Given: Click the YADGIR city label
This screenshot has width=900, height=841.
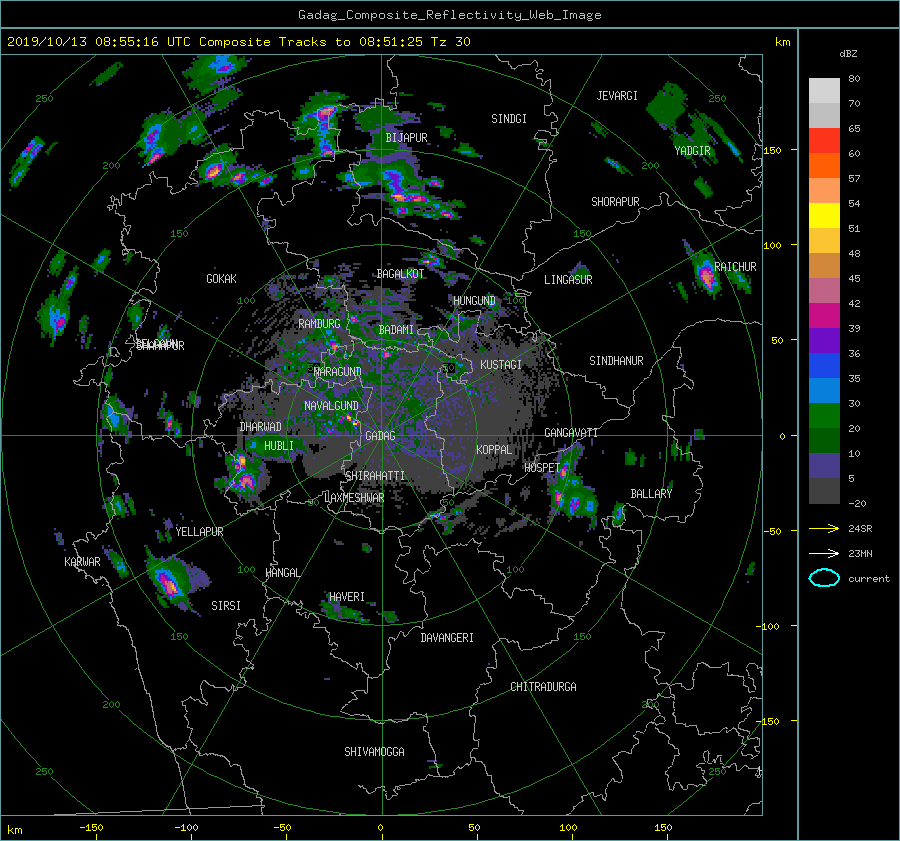Looking at the screenshot, I should pos(692,151).
